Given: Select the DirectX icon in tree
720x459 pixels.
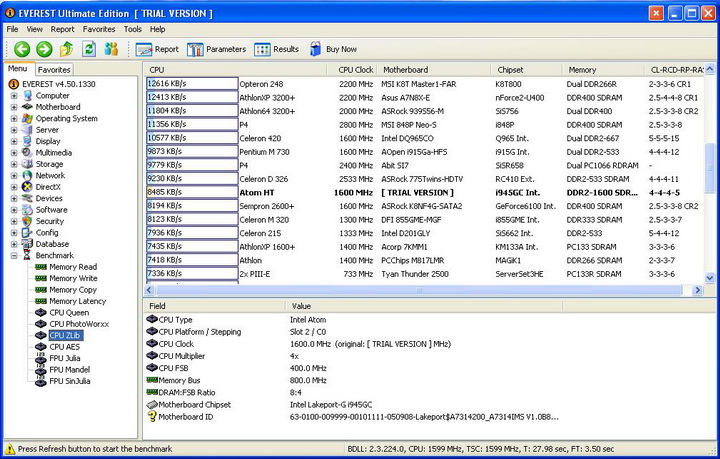Looking at the screenshot, I should (27, 187).
